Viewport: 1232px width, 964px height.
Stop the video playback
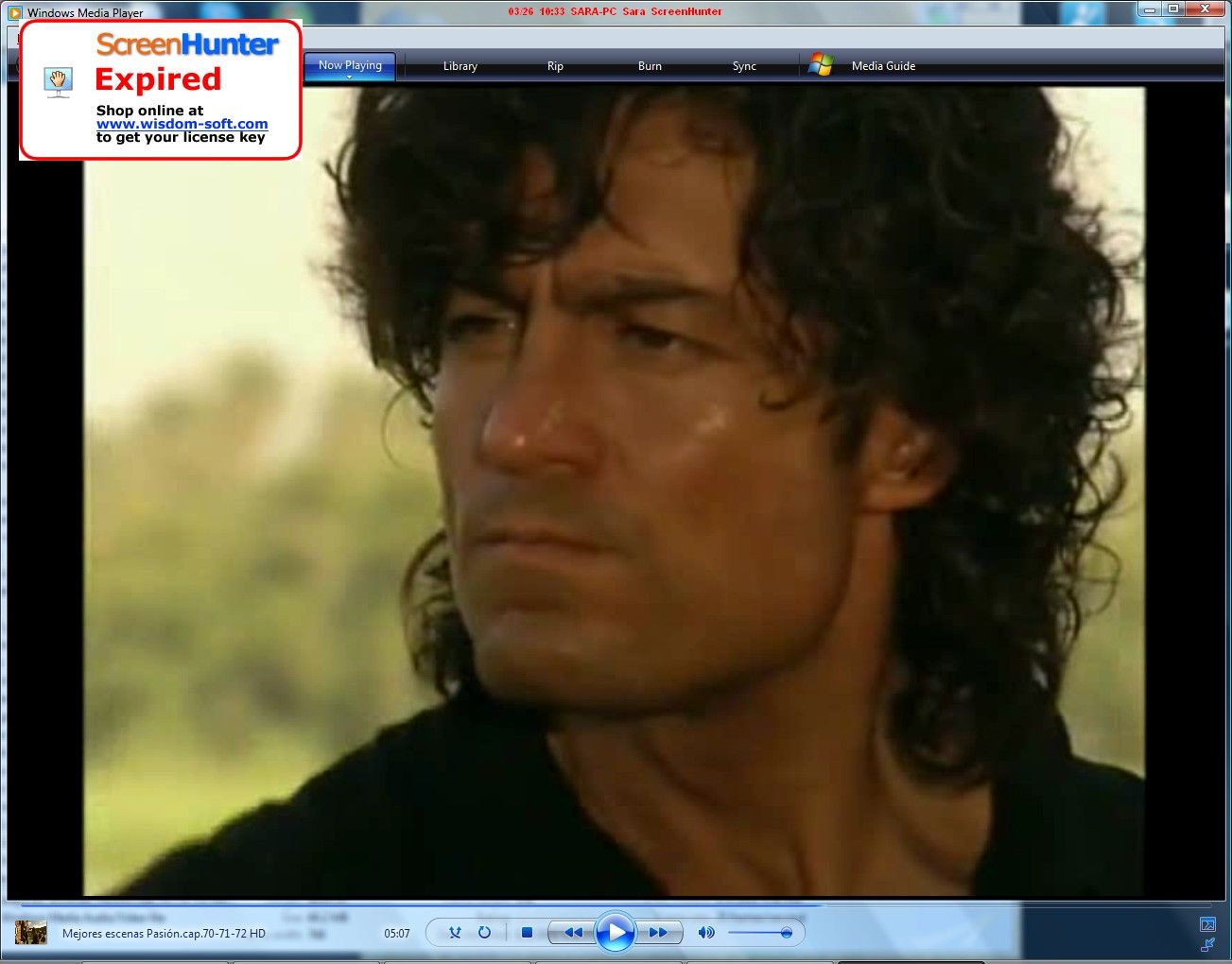coord(527,933)
